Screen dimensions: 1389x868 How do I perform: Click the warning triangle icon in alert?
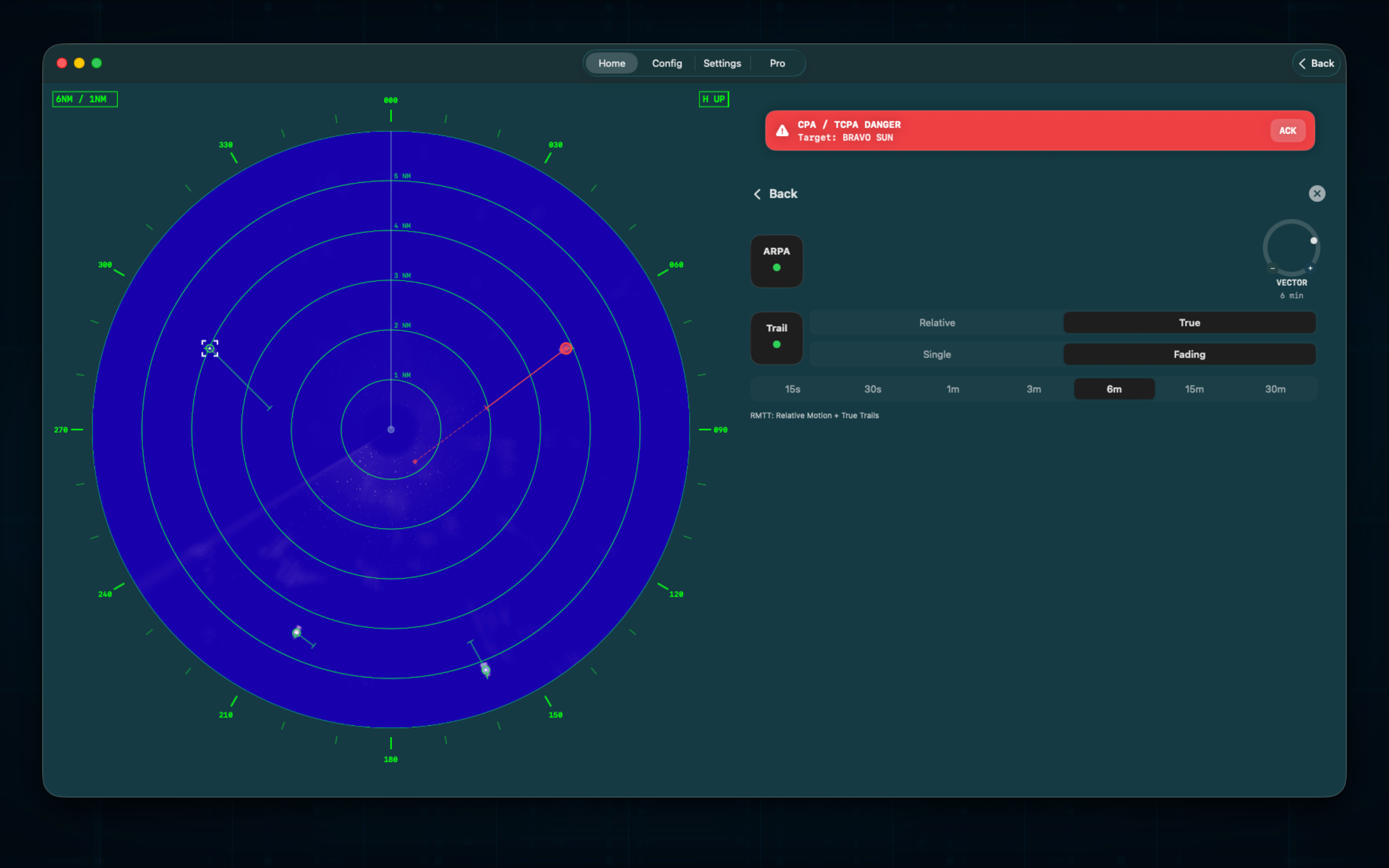[782, 131]
